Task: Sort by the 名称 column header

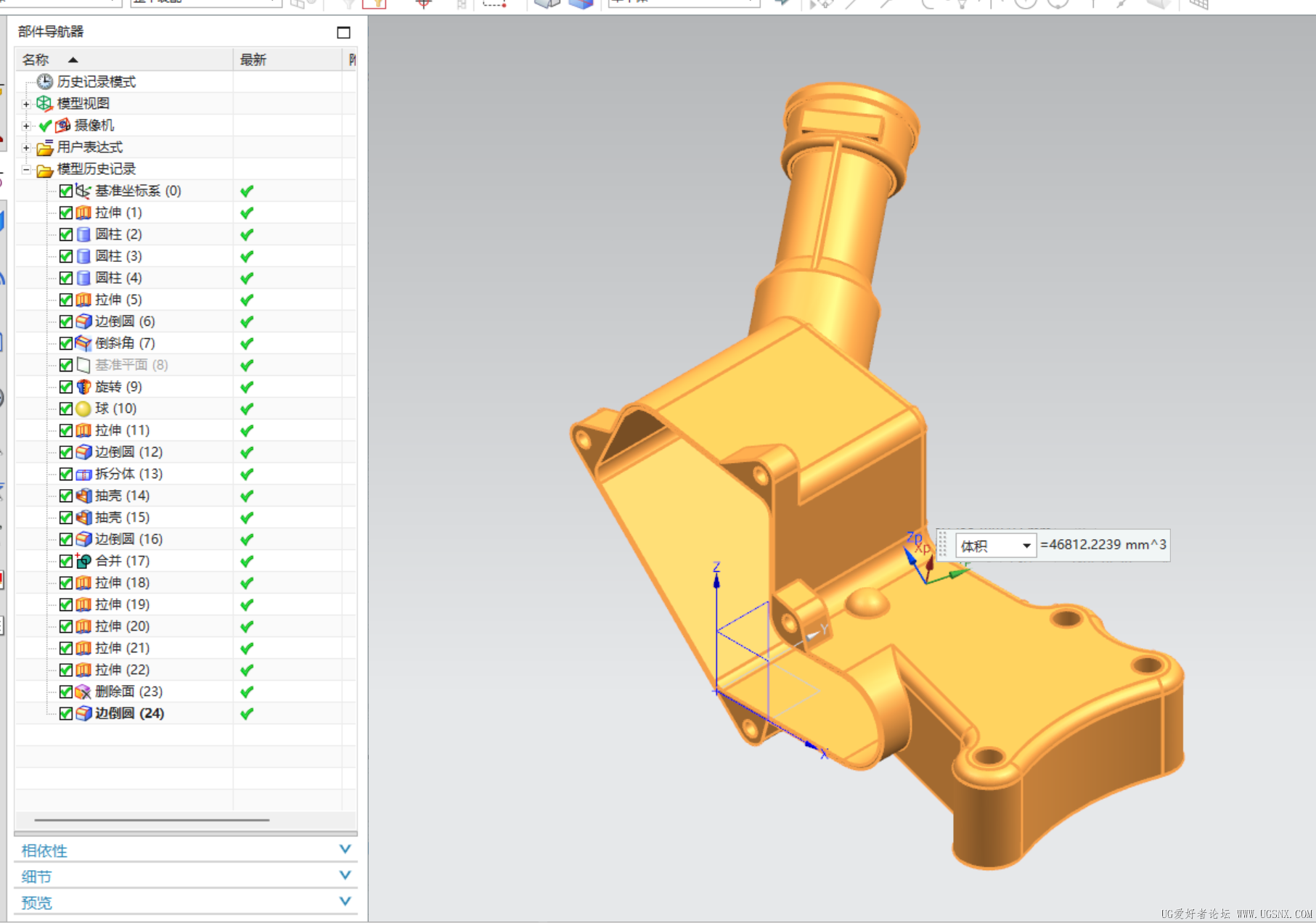Action: pos(36,60)
